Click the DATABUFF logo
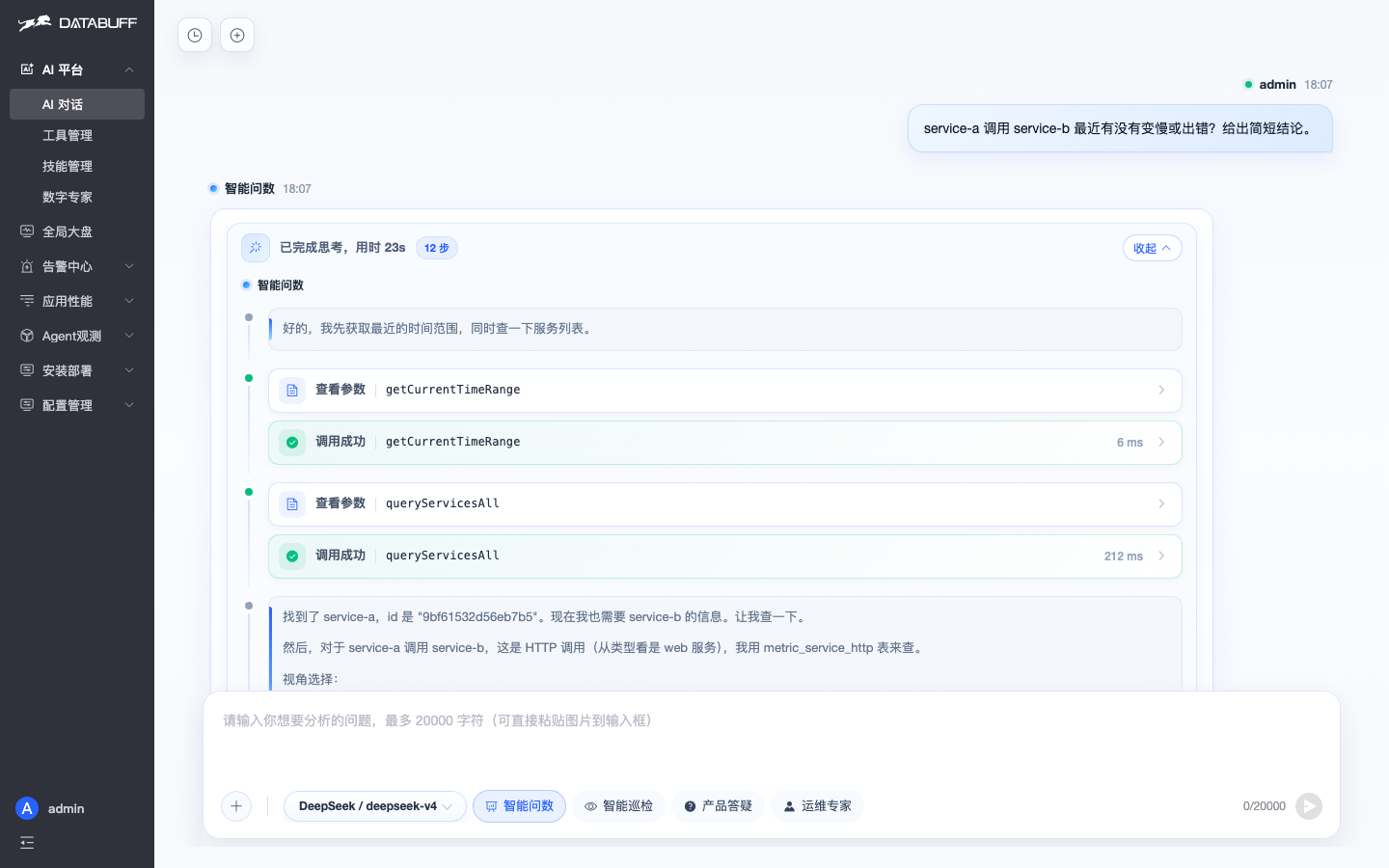 coord(77,23)
